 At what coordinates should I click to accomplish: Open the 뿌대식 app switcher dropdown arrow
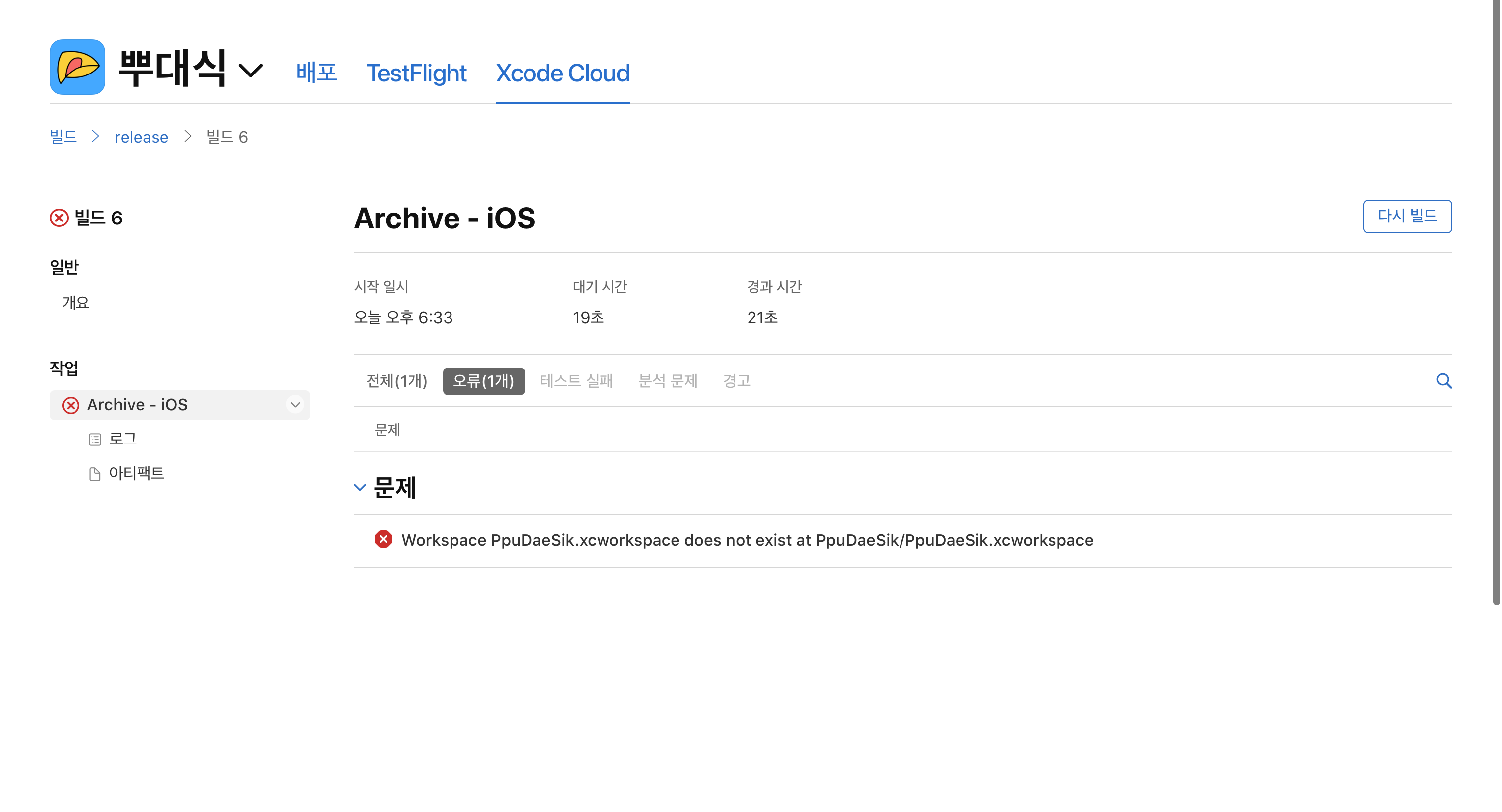coord(251,71)
